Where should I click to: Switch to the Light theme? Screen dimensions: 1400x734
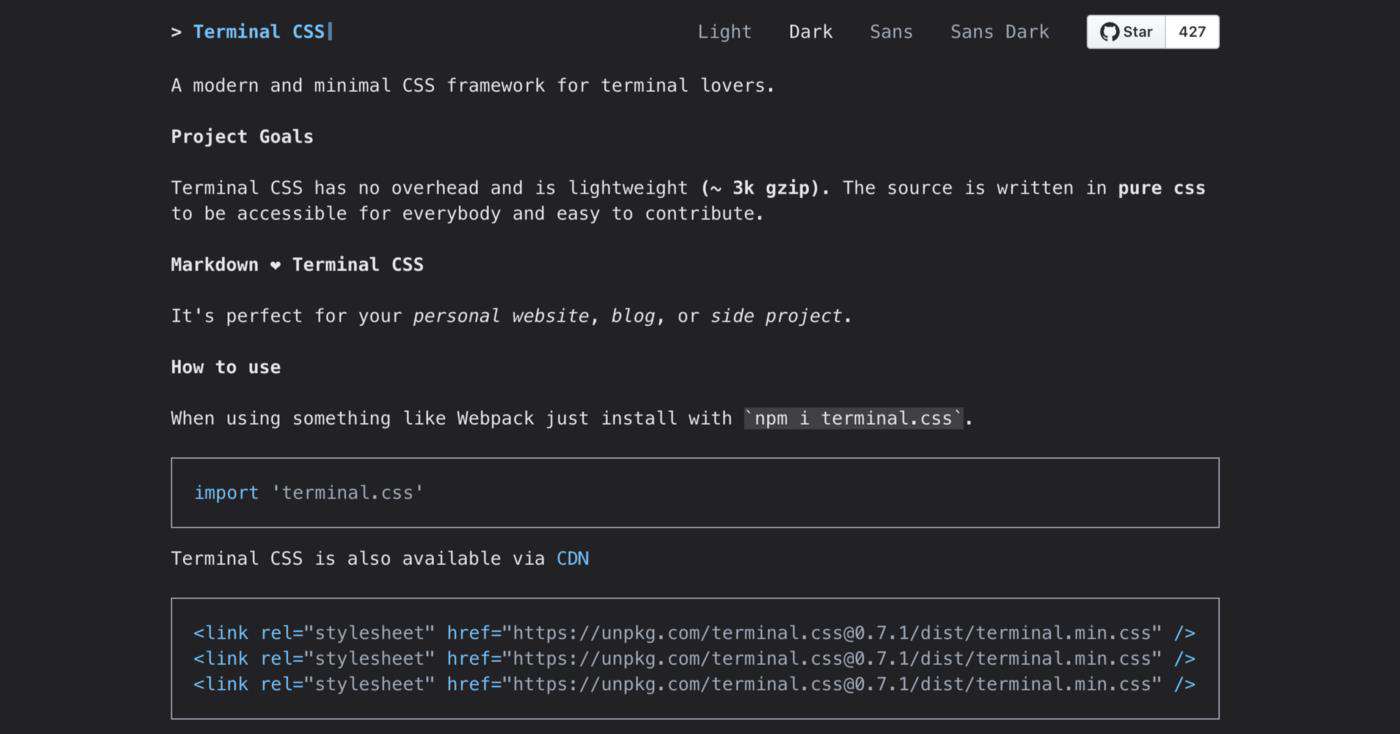pos(725,32)
